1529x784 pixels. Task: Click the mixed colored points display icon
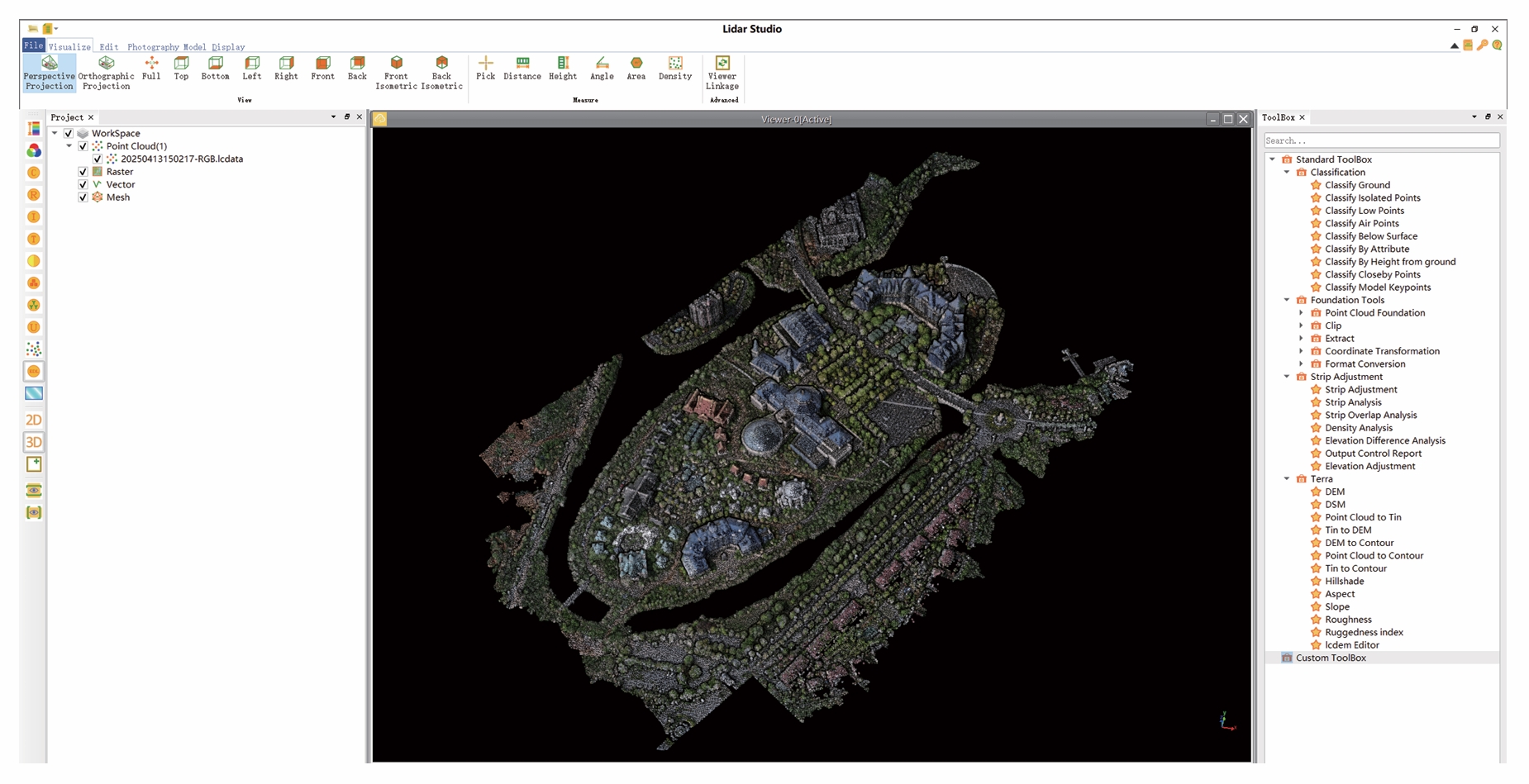[x=34, y=349]
